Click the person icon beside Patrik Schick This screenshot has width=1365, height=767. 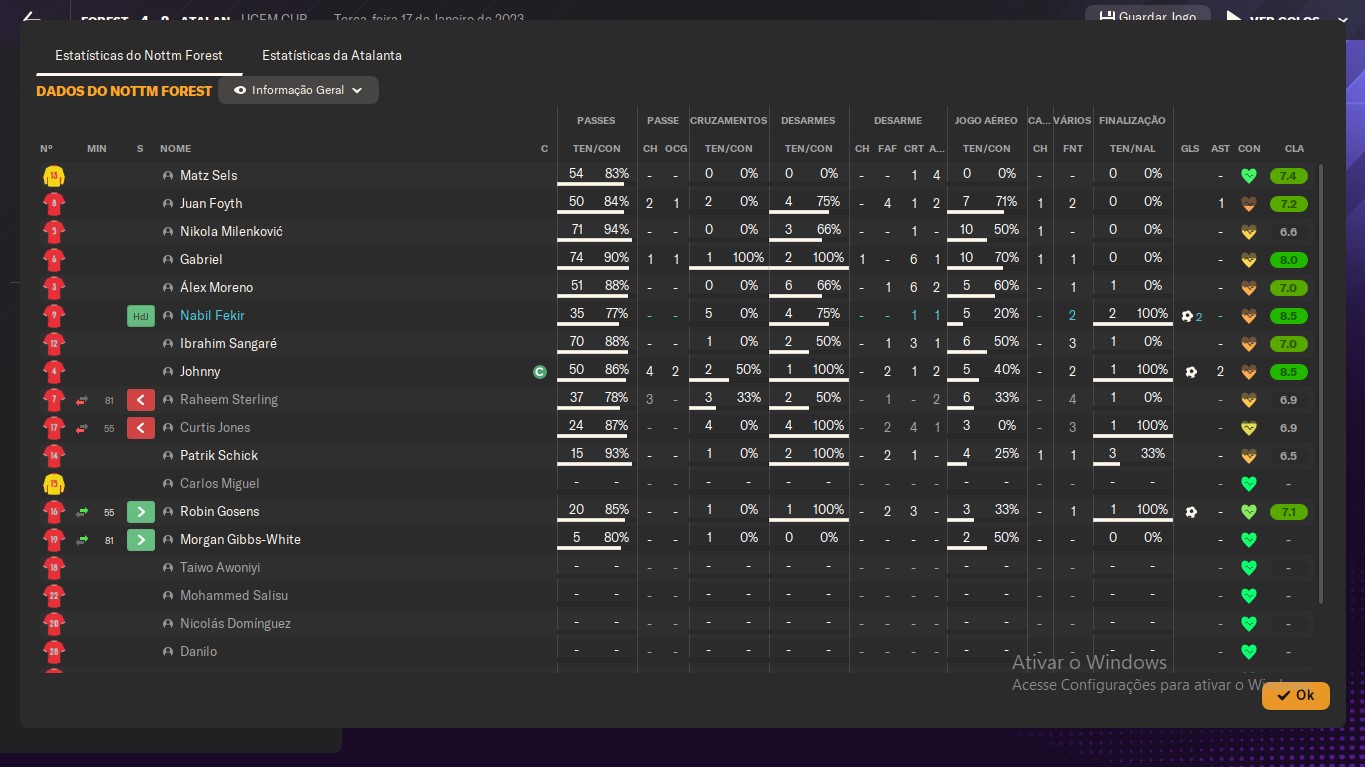(168, 456)
